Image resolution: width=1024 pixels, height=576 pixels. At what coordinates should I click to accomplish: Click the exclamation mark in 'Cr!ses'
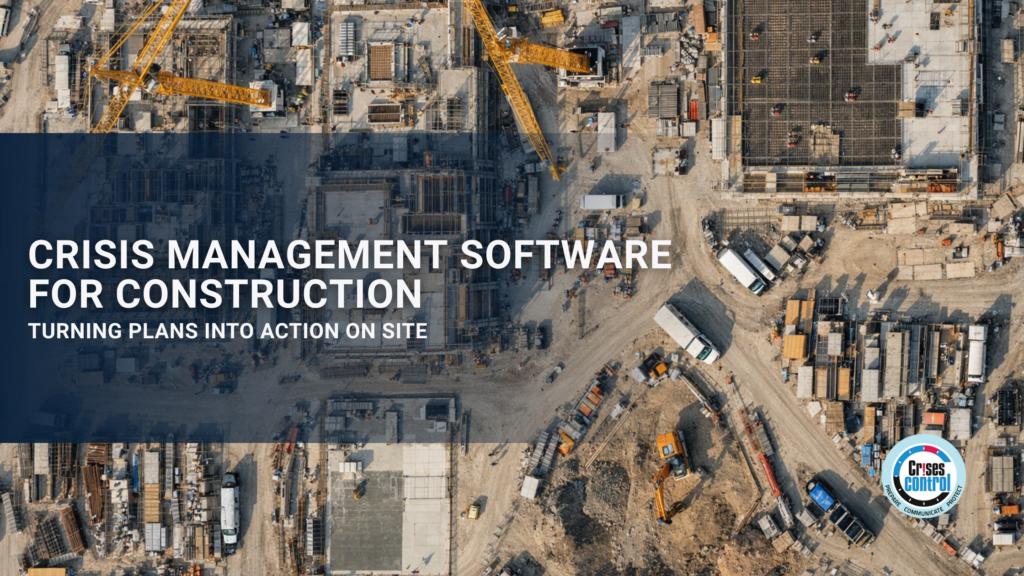click(x=924, y=470)
